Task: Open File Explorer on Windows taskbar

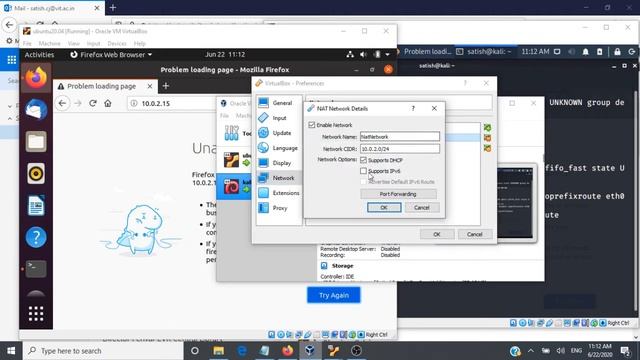Action: pyautogui.click(x=219, y=351)
